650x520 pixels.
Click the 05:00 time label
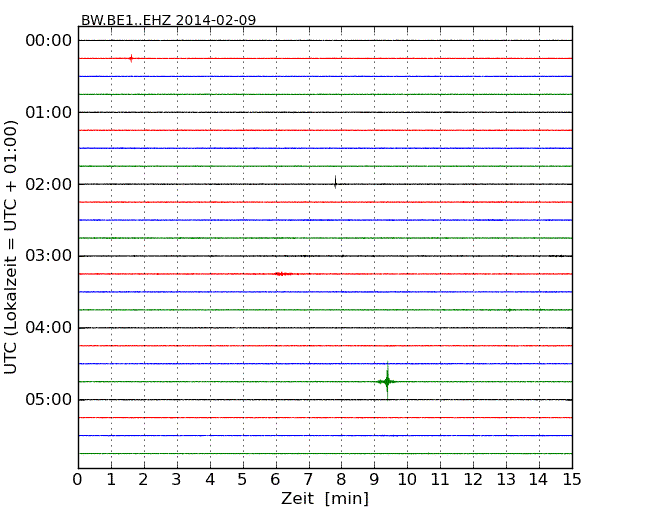click(49, 399)
